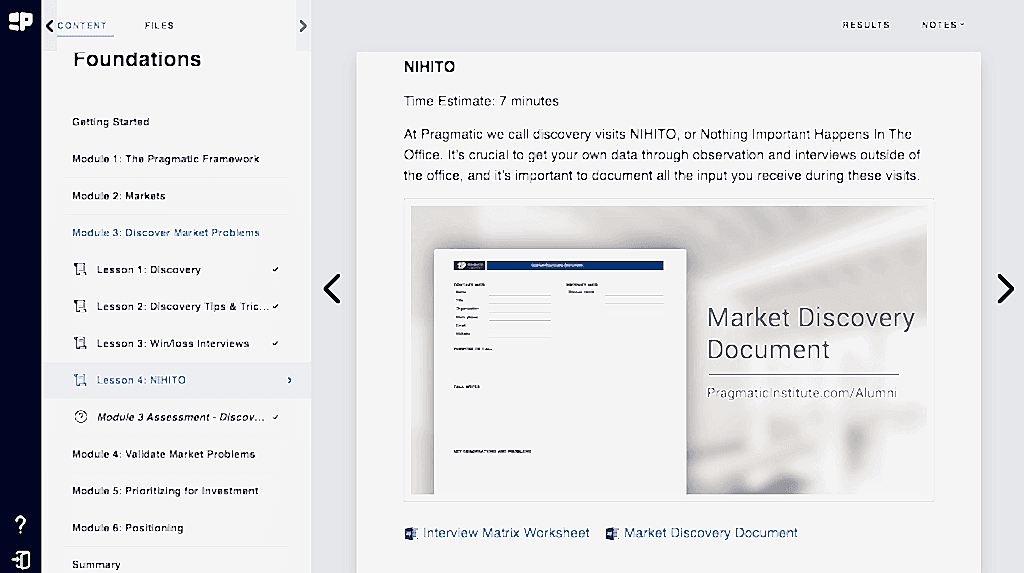This screenshot has height=573, width=1024.
Task: Switch to the FILES tab
Action: [x=159, y=25]
